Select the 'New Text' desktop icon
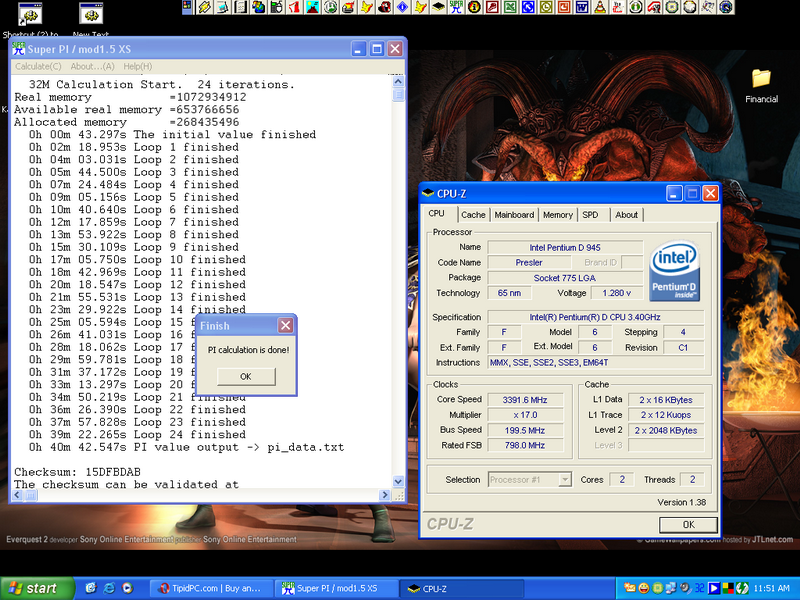This screenshot has height=600, width=800. tap(91, 19)
